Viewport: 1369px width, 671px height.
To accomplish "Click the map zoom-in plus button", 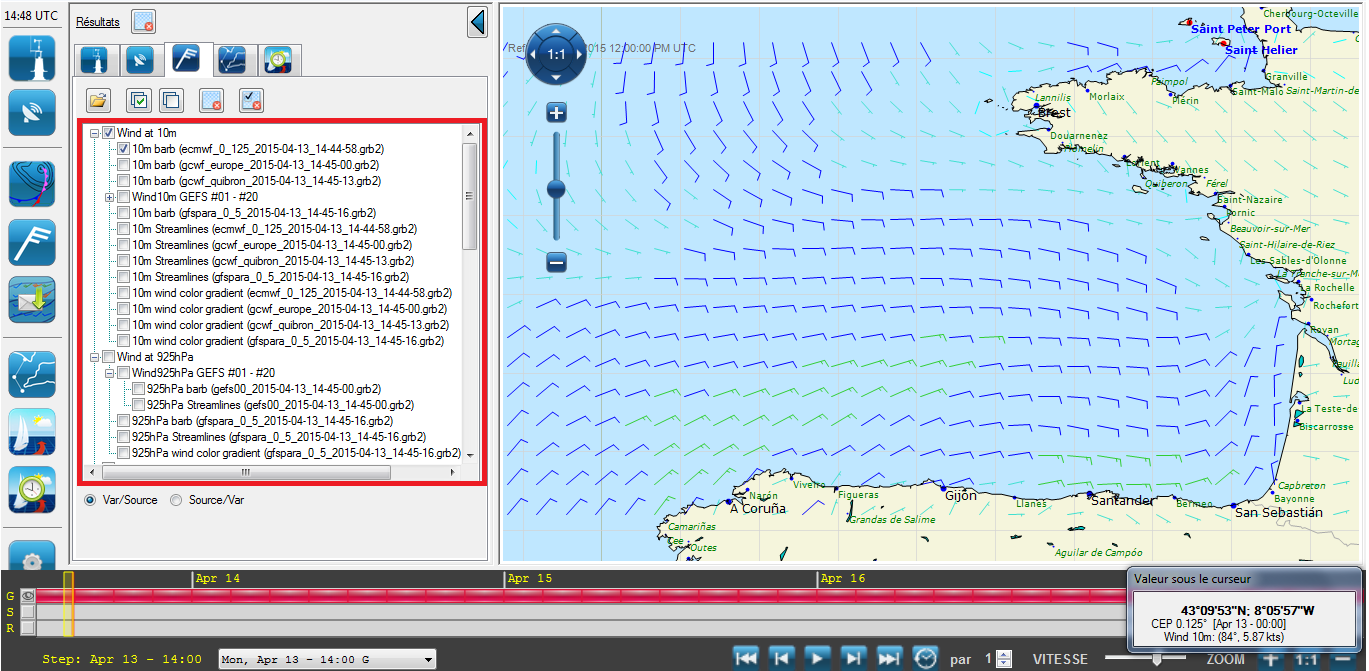I will coord(557,113).
